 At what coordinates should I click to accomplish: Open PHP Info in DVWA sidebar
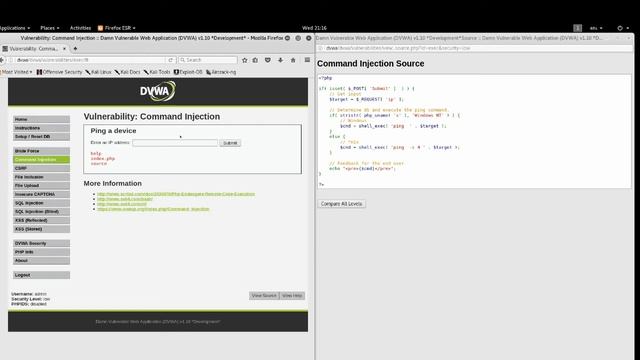point(41,252)
